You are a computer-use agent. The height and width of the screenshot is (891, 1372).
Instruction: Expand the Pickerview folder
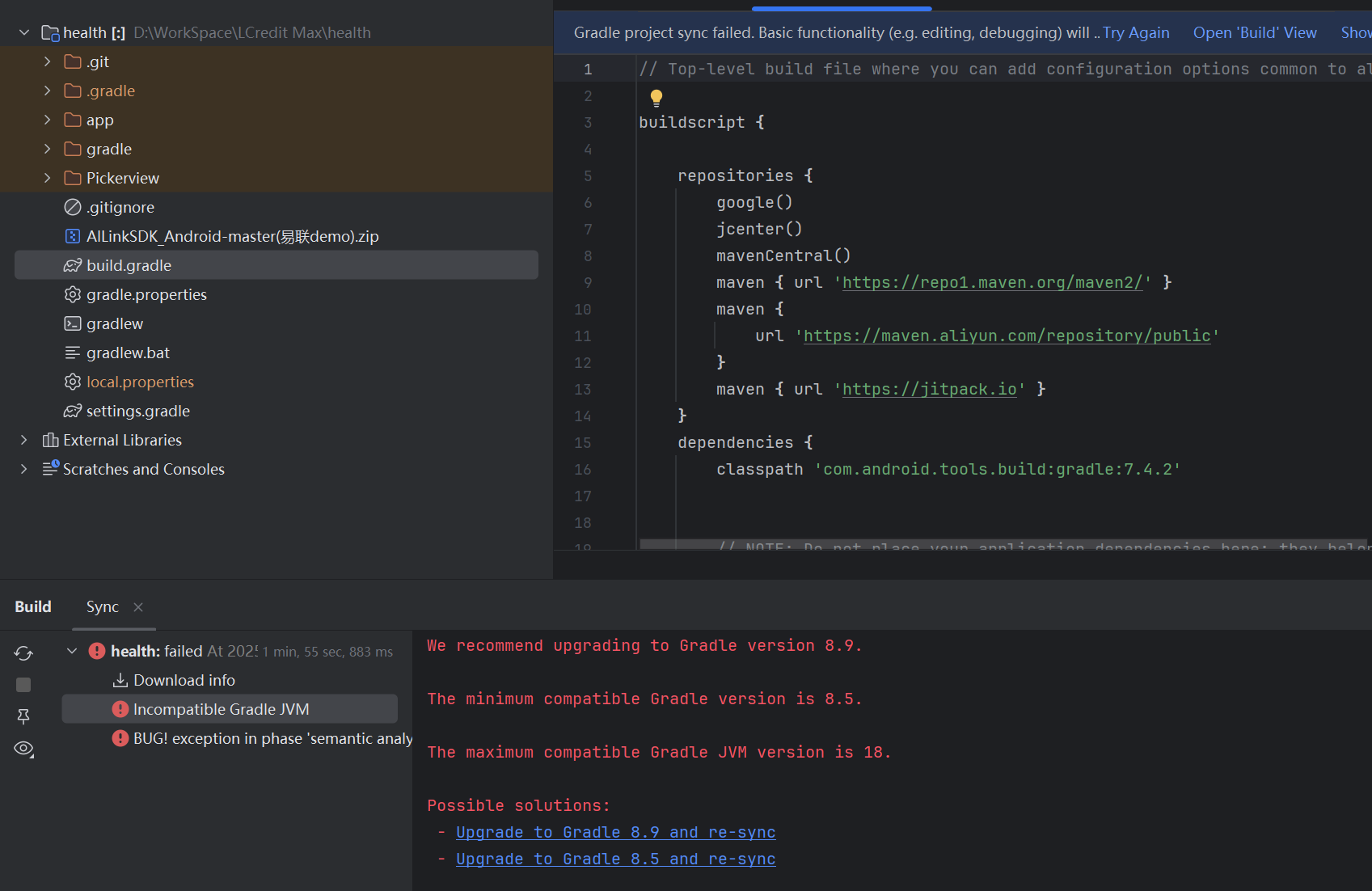pos(47,178)
